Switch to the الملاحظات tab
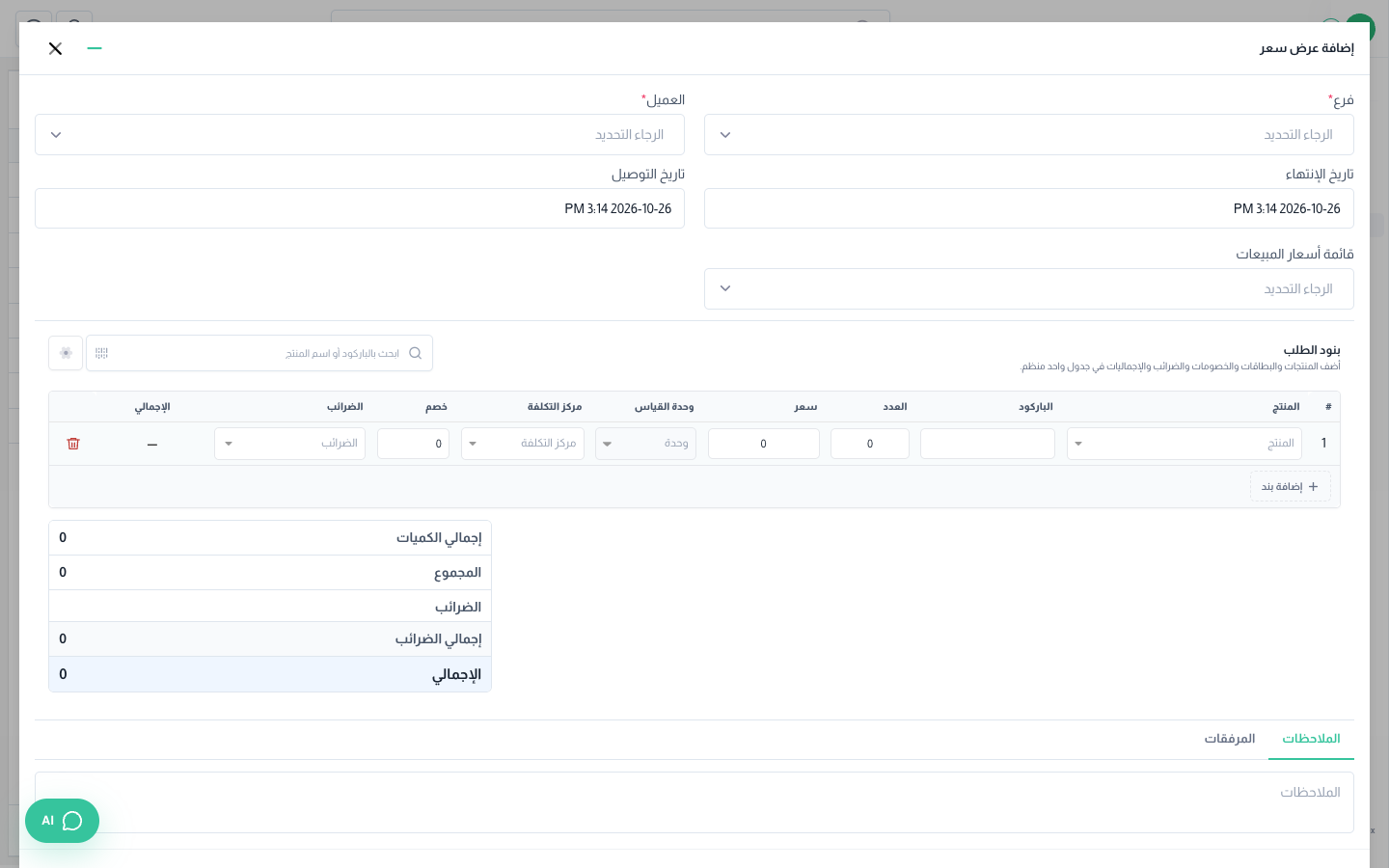This screenshot has width=1389, height=868. [1311, 739]
